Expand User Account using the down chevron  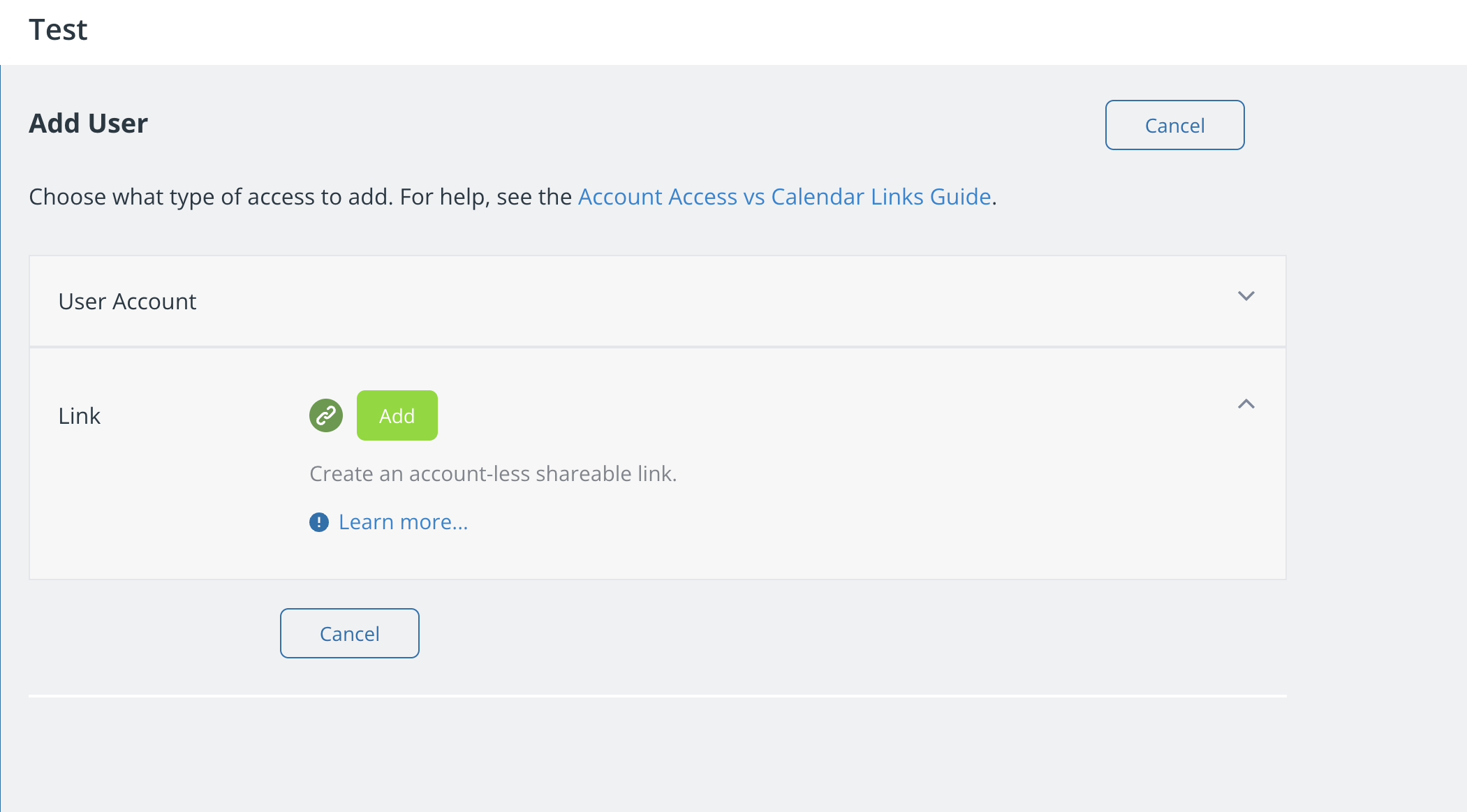click(1246, 296)
